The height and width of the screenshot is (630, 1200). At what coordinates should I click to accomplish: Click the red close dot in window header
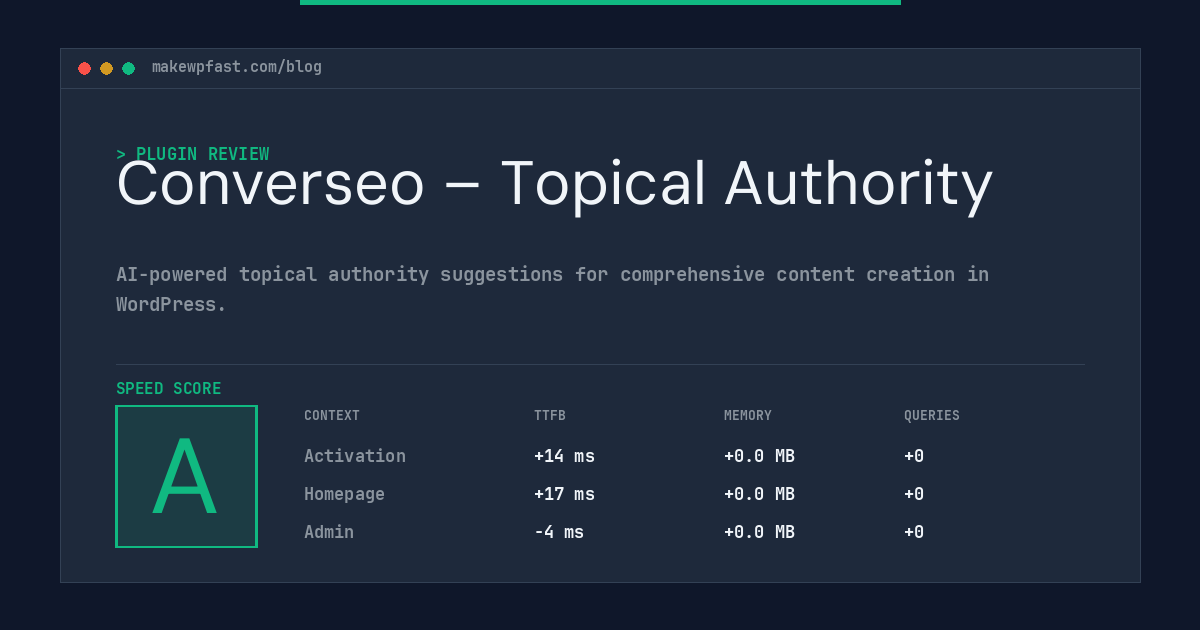84,68
